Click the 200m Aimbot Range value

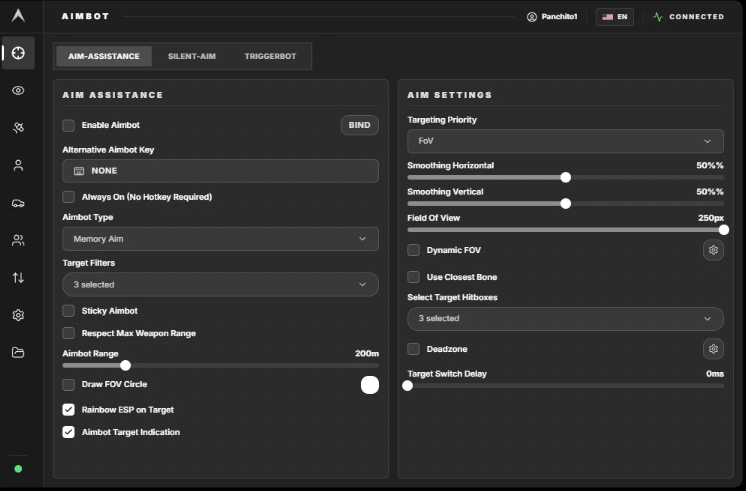tap(367, 354)
